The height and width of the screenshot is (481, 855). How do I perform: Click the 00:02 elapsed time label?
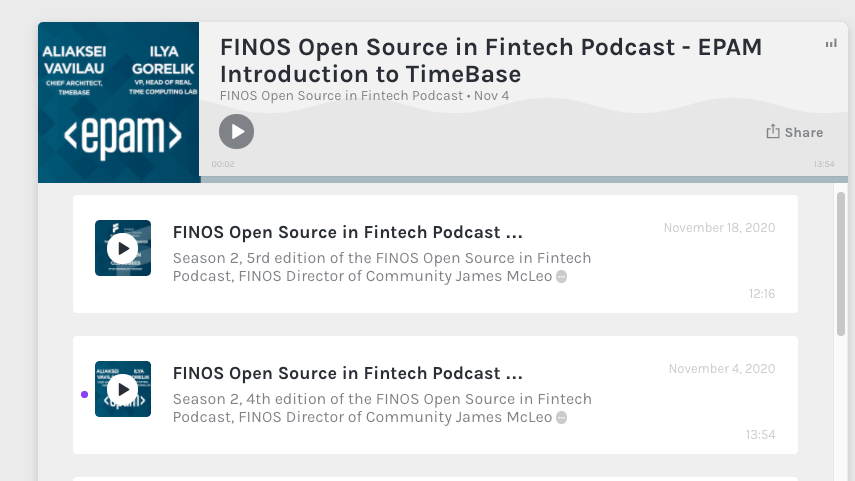(223, 164)
